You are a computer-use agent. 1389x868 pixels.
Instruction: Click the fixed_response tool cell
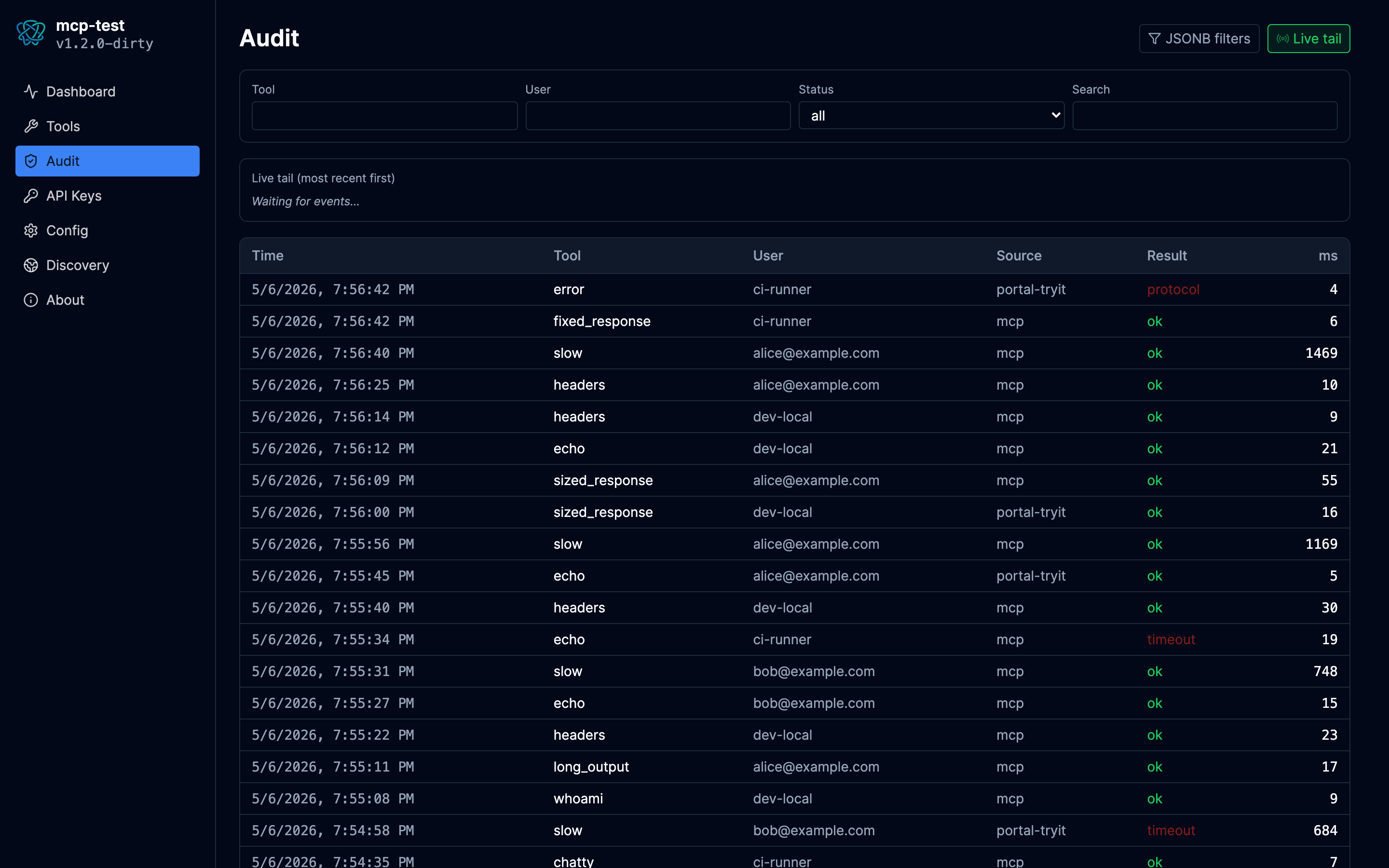pyautogui.click(x=602, y=322)
